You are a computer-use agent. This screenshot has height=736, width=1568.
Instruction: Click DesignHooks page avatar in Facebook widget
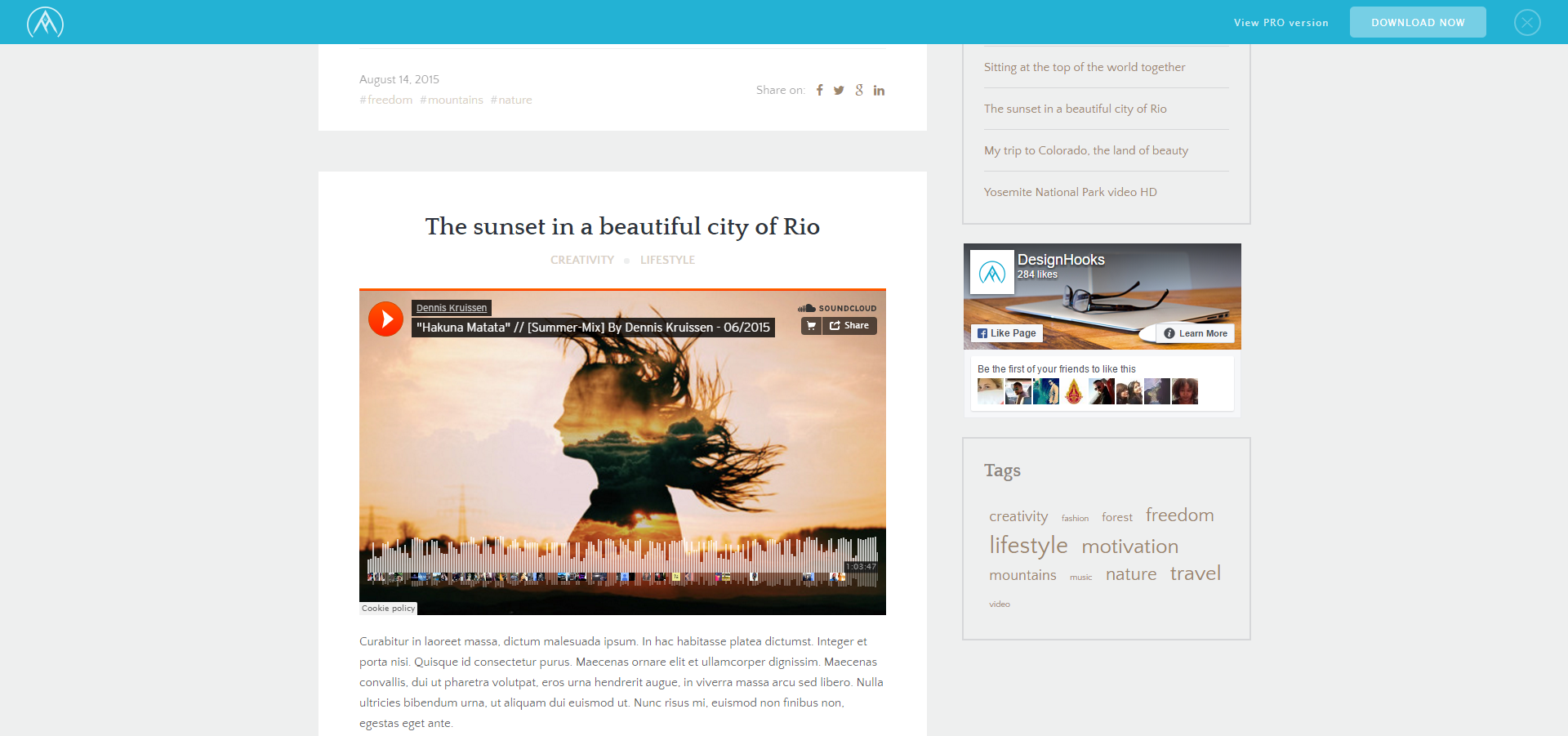pos(992,272)
